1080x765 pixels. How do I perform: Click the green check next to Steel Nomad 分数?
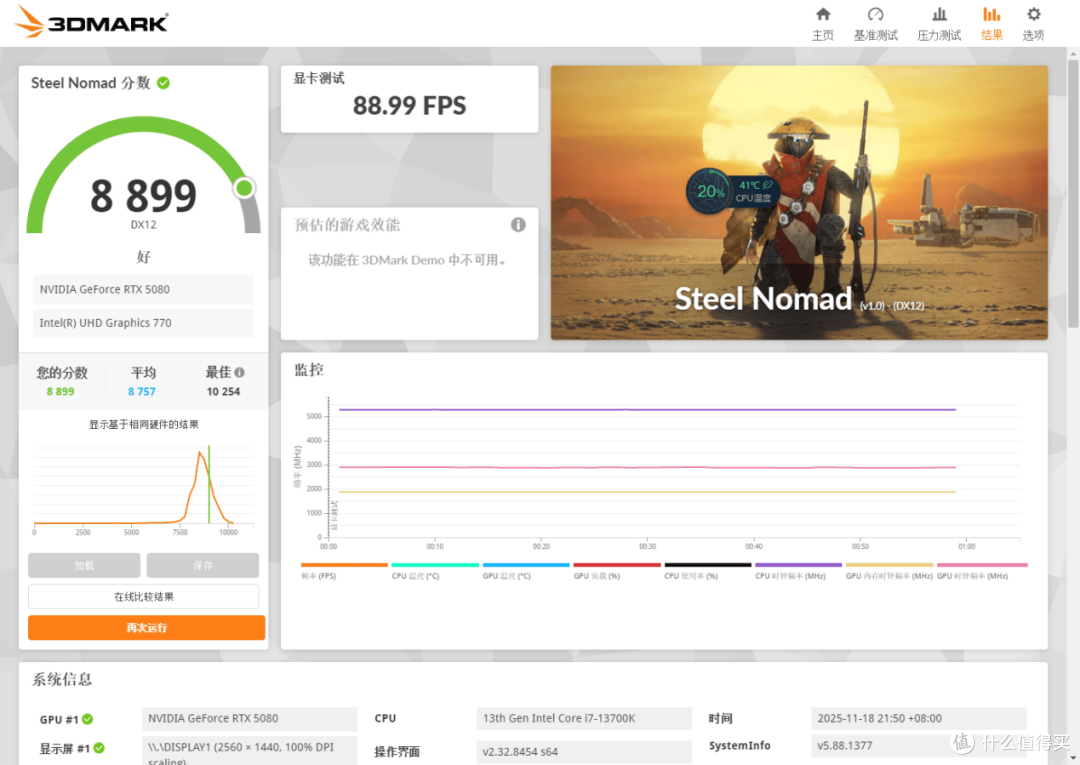163,83
